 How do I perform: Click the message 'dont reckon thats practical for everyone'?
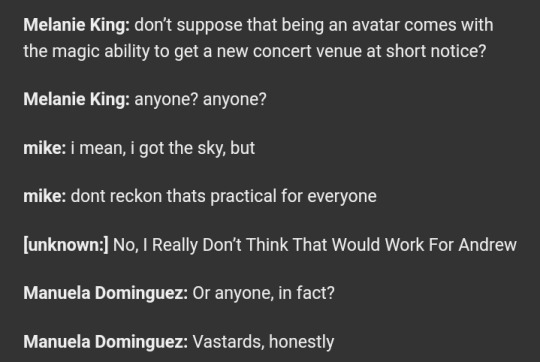[x=224, y=197]
